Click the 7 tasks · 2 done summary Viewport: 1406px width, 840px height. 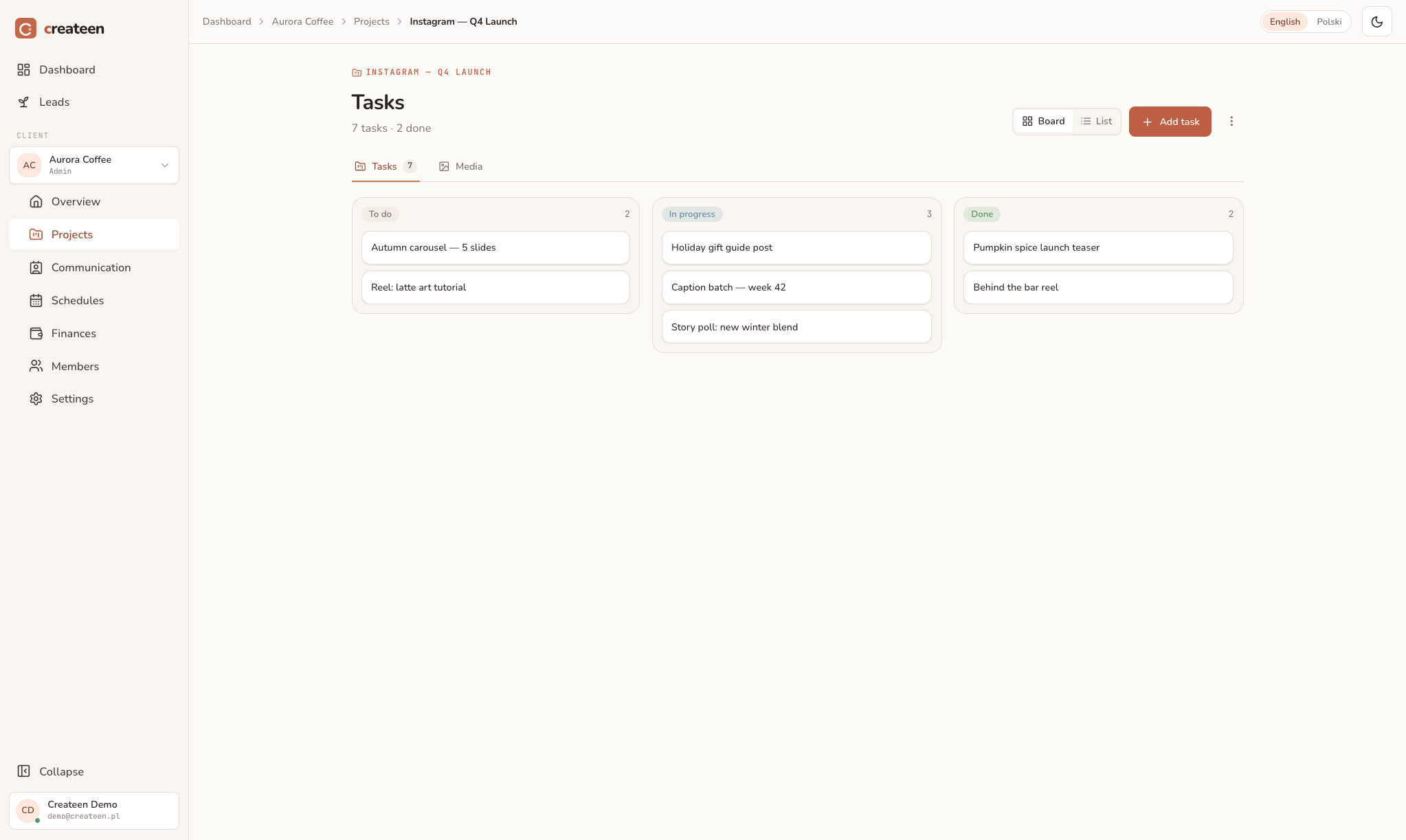pos(392,128)
